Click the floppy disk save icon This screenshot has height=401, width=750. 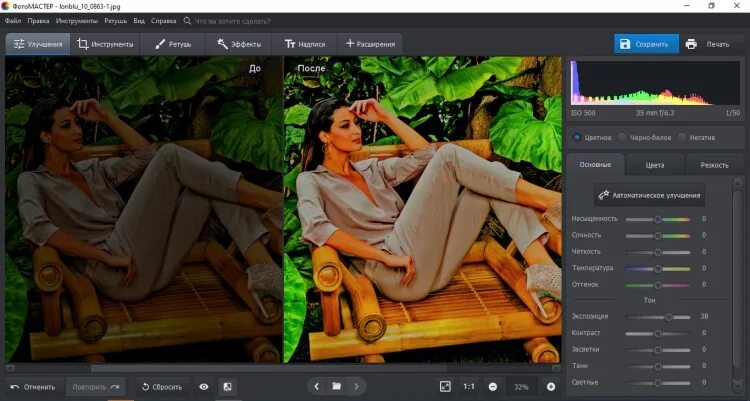tap(625, 44)
